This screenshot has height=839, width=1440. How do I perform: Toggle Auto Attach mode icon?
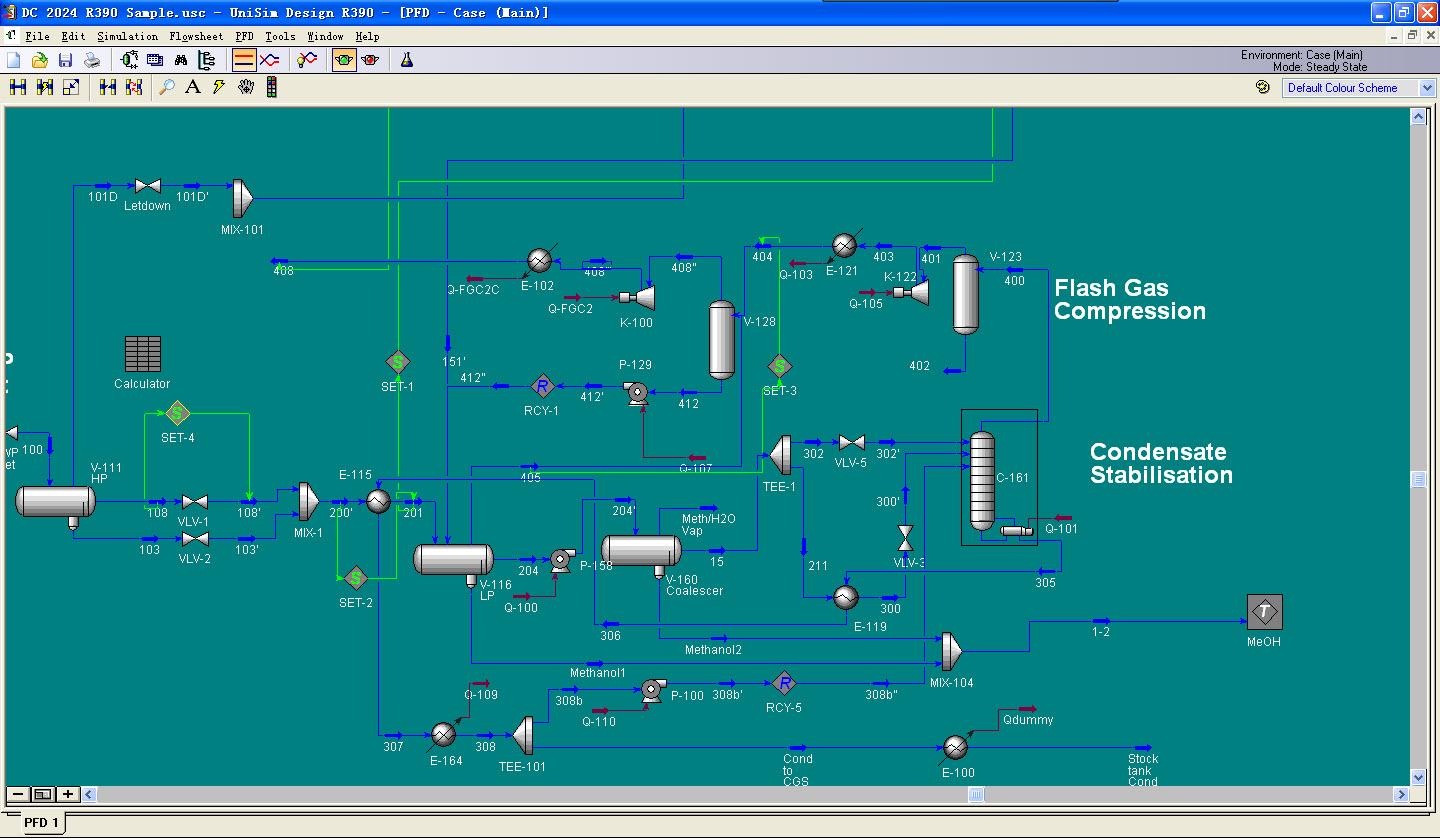[45, 88]
